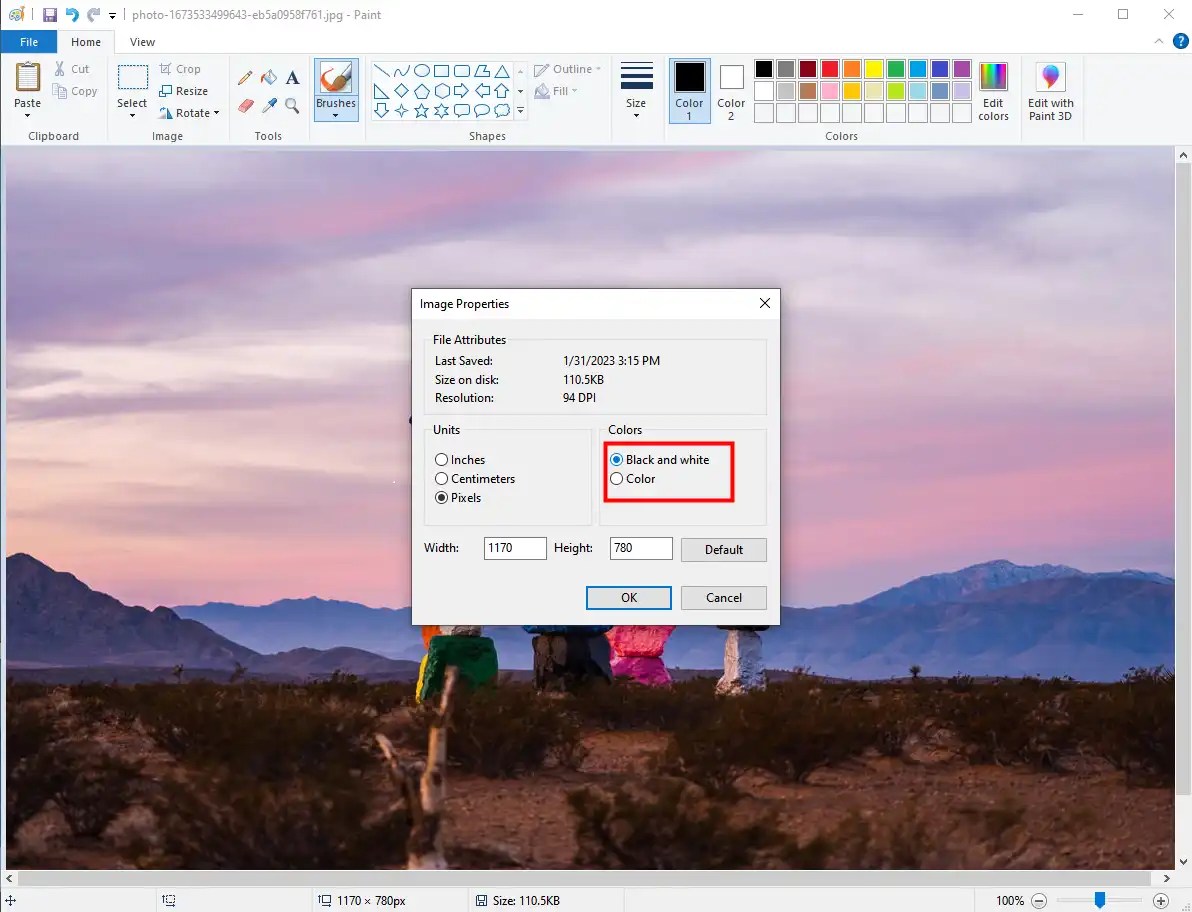Choose the Color picker tool
This screenshot has width=1192, height=912.
[268, 104]
